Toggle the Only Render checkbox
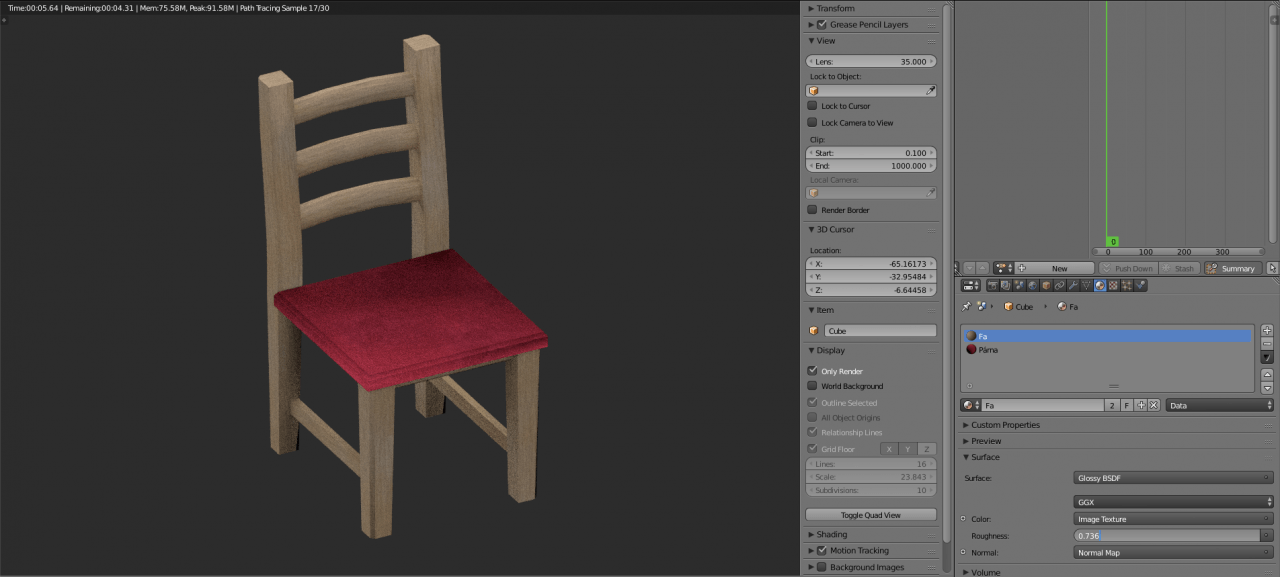1280x577 pixels. tap(813, 371)
